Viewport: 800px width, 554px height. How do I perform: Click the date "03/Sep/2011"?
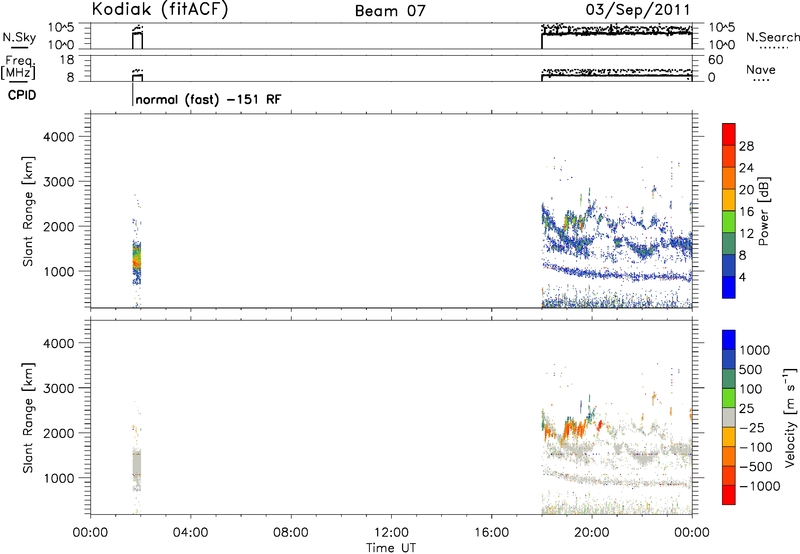click(638, 10)
